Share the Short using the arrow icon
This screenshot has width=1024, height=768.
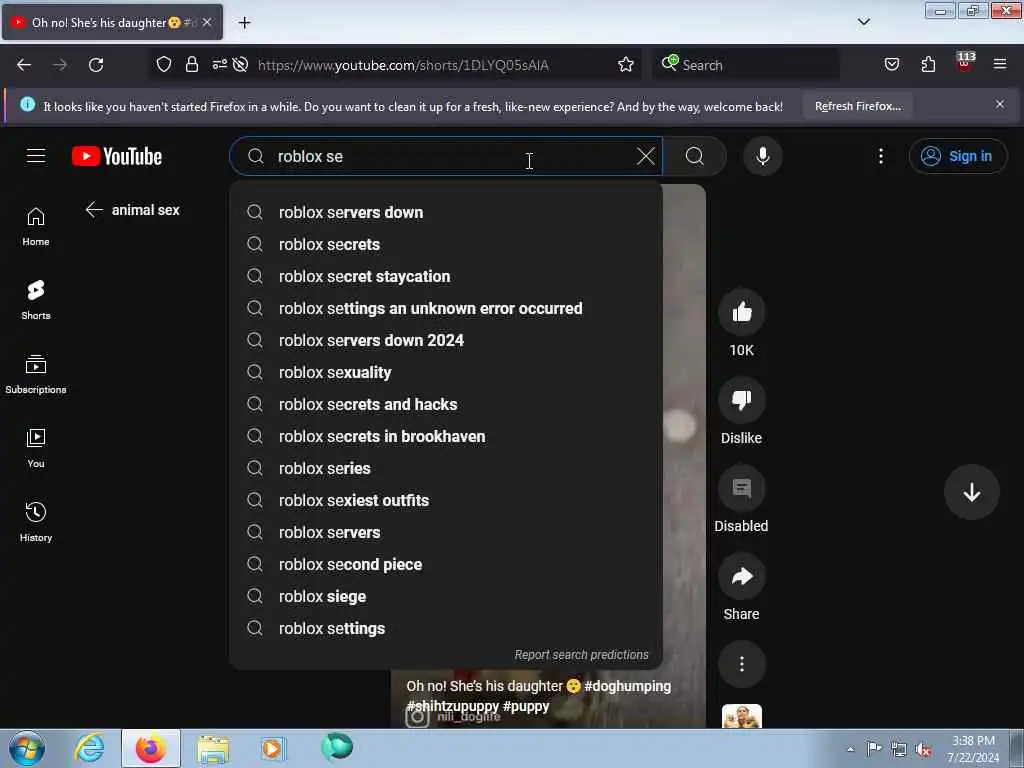(x=741, y=576)
